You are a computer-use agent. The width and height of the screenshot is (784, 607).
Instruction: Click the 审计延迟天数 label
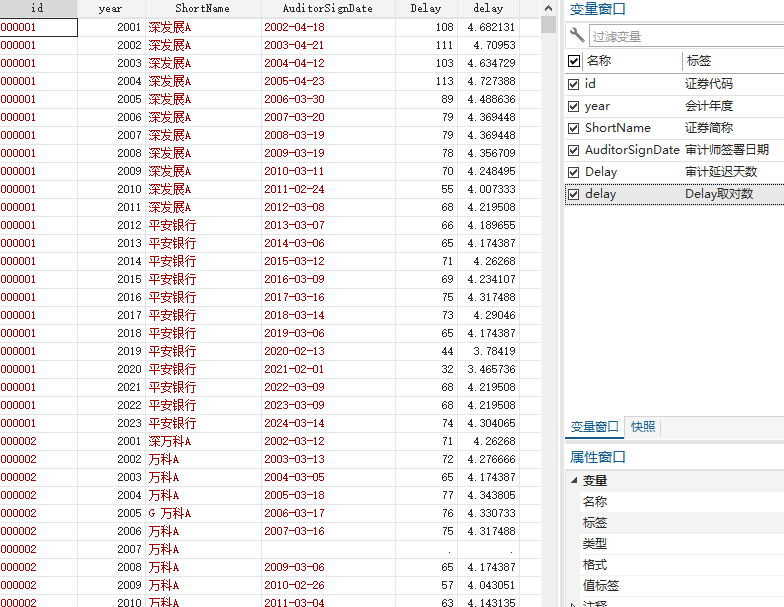pos(720,172)
